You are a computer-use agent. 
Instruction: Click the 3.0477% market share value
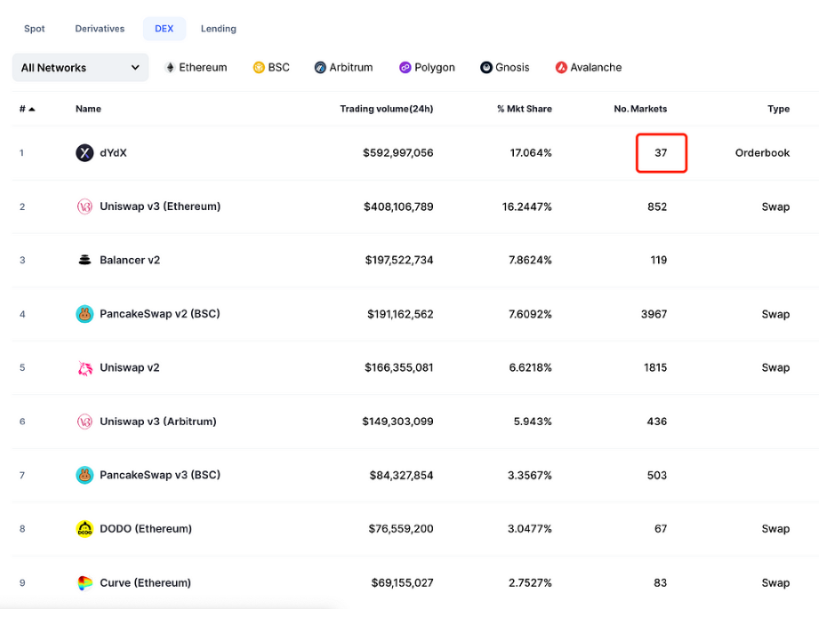[x=529, y=529]
